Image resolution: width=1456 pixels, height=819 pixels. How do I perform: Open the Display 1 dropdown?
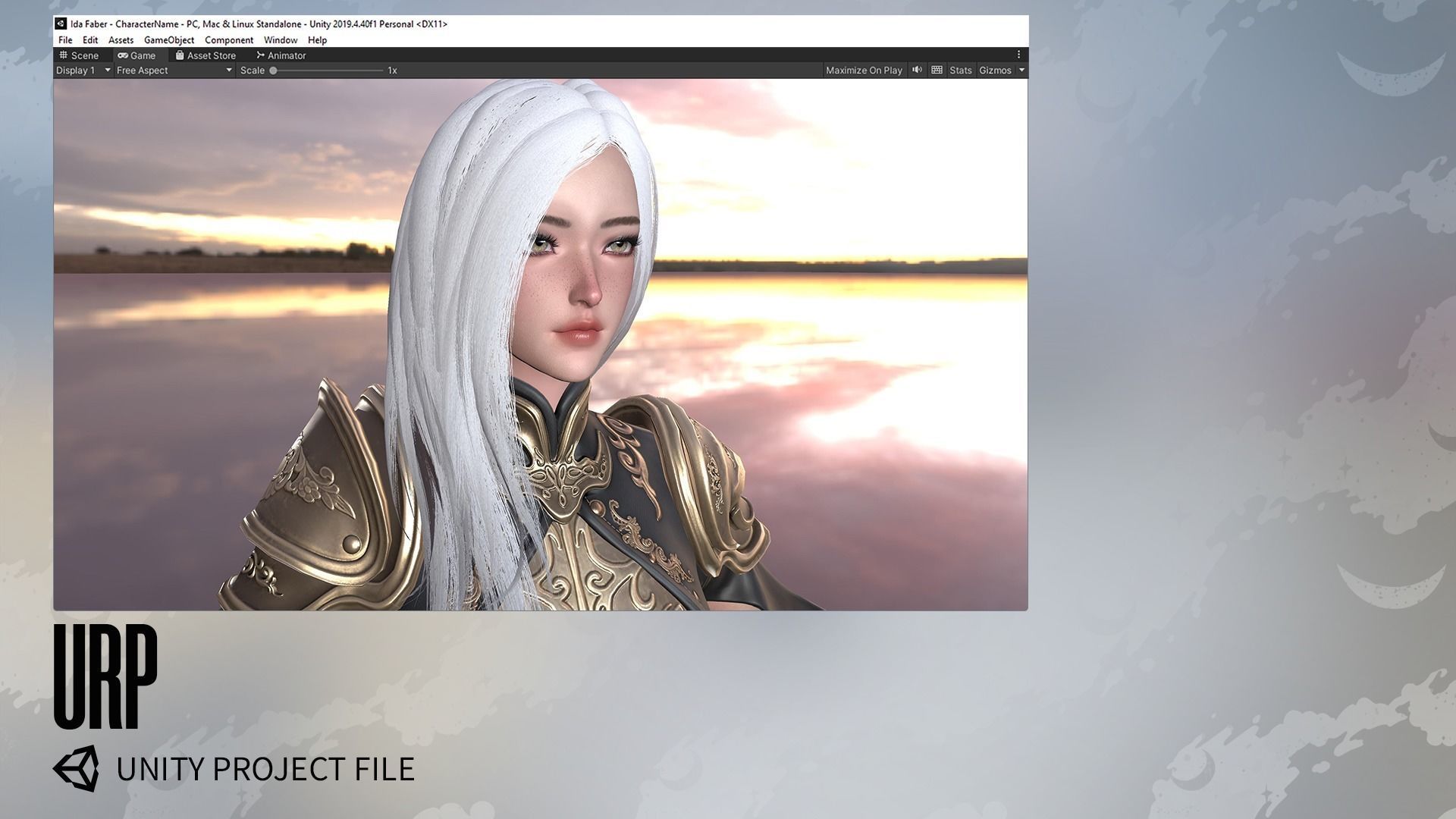click(x=83, y=70)
